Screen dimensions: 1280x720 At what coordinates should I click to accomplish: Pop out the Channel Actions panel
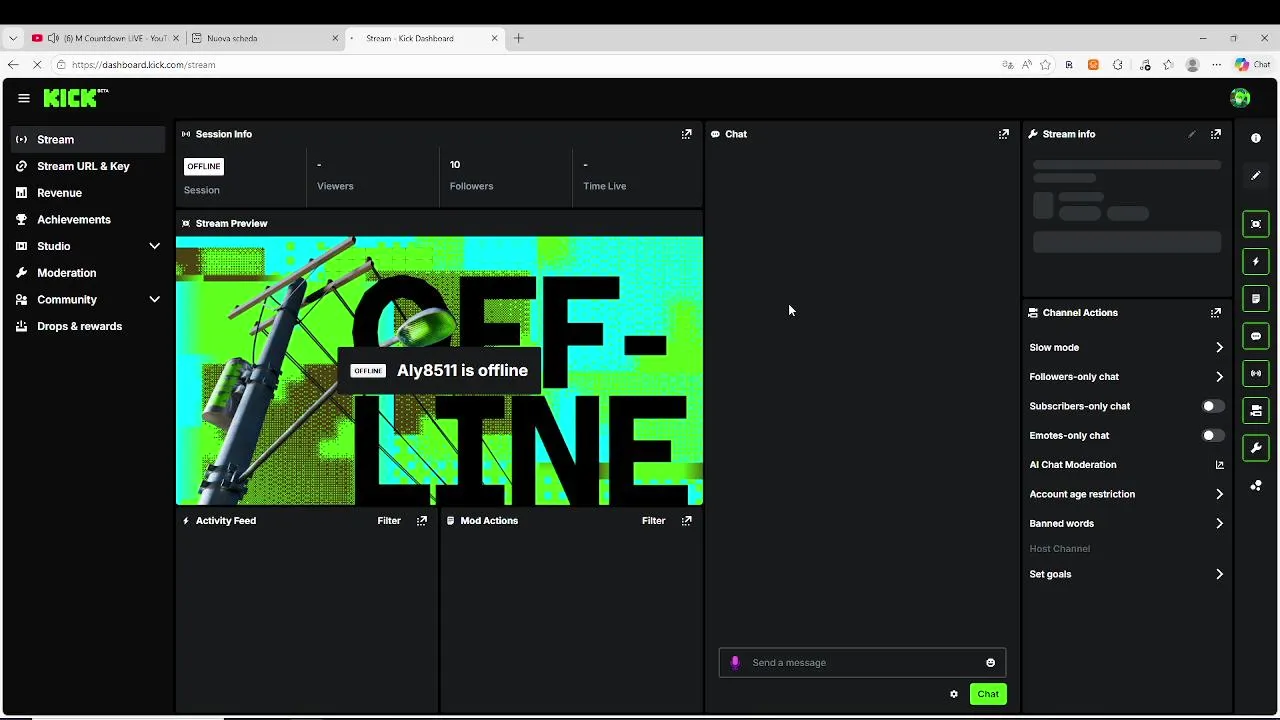tap(1215, 313)
